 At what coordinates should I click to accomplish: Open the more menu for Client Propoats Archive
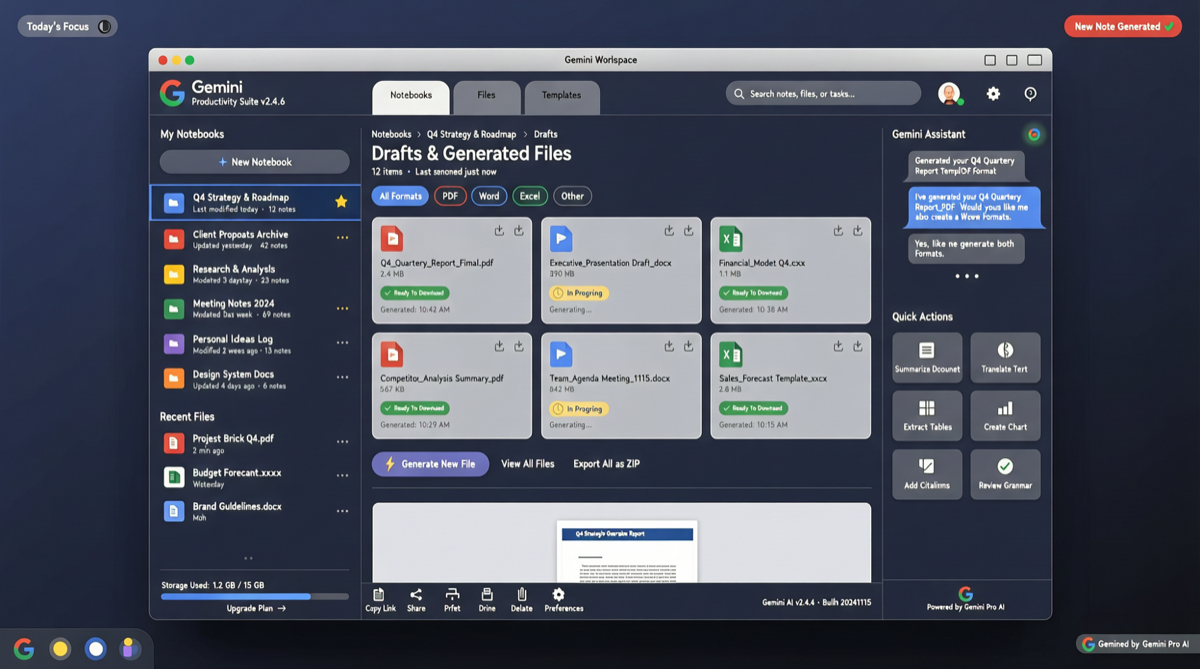click(342, 238)
